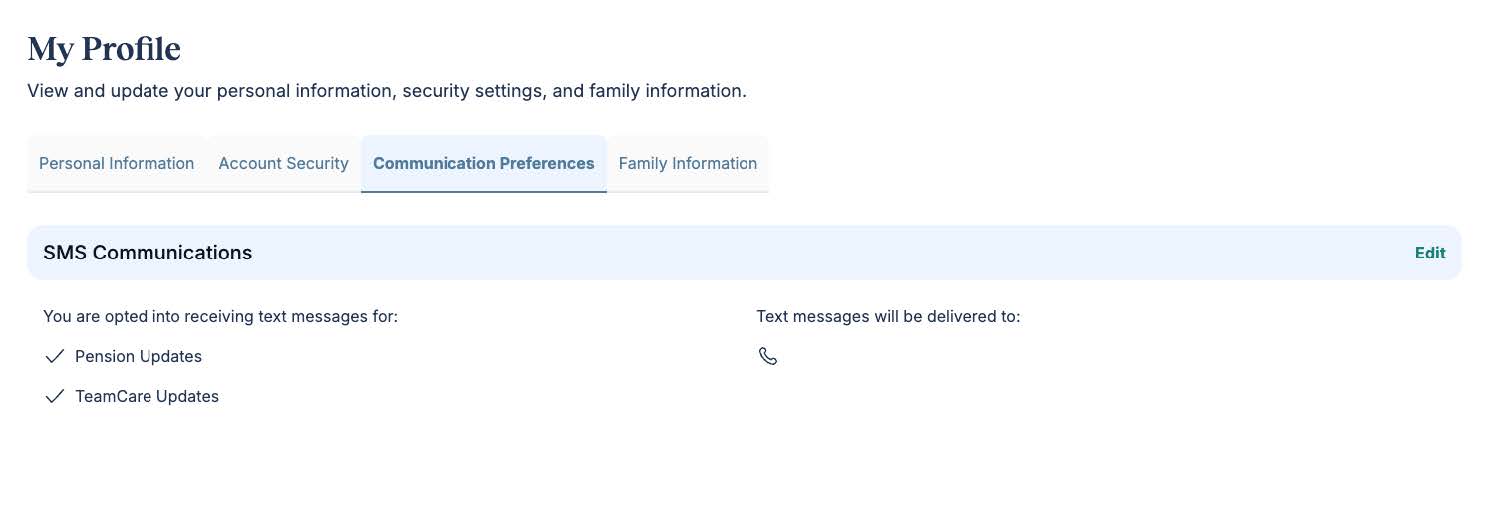Switch to the Account Security tab
Viewport: 1495px width, 517px height.
[283, 163]
